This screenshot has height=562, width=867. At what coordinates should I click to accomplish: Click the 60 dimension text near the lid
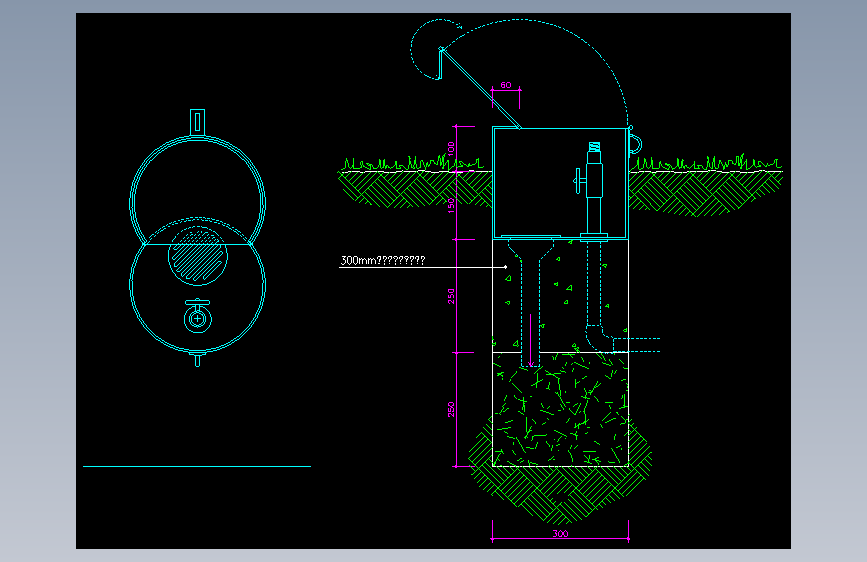506,85
